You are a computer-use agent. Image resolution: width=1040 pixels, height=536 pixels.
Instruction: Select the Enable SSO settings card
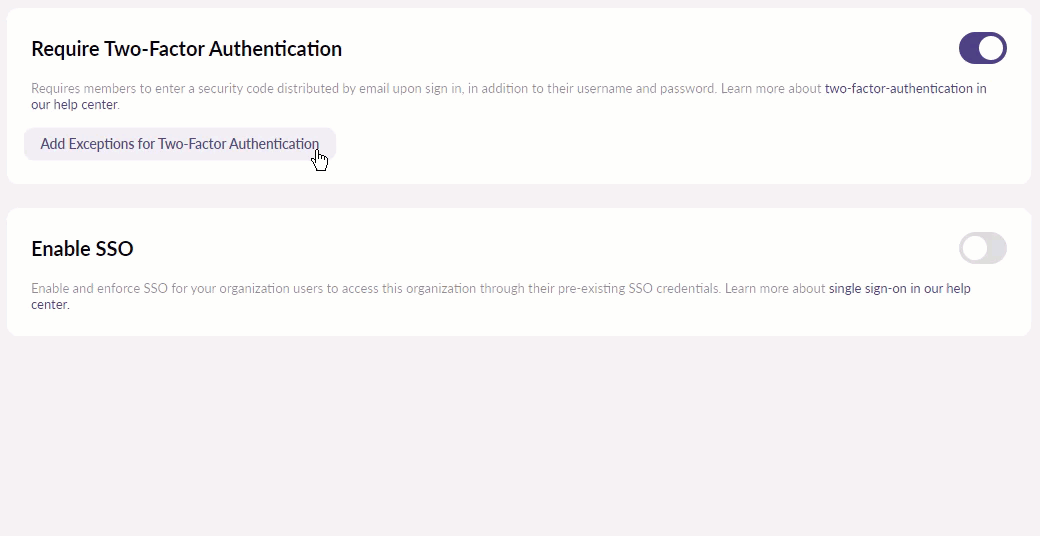point(500,320)
